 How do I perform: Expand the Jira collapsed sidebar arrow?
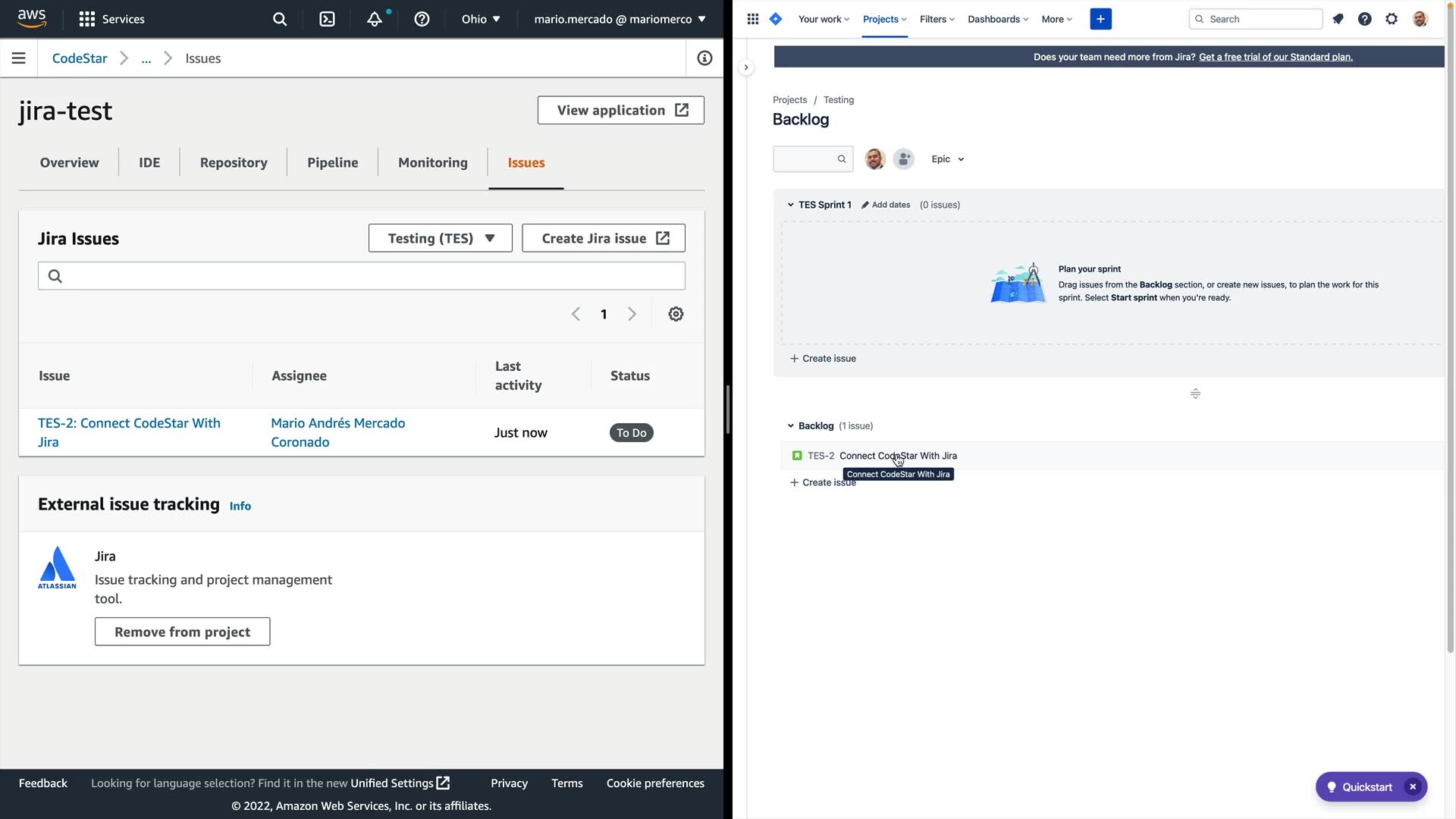[x=746, y=67]
